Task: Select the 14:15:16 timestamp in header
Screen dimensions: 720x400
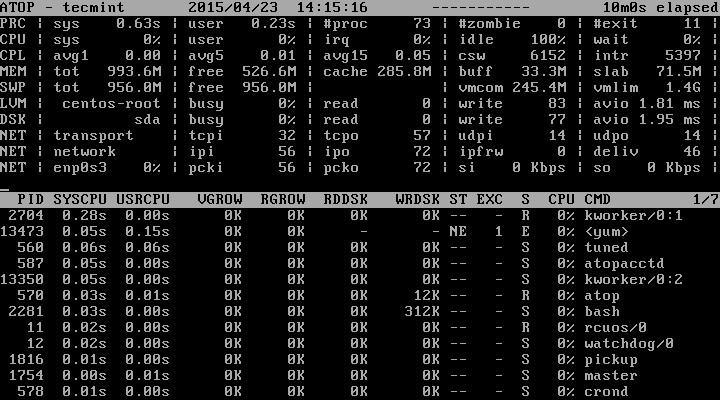Action: point(318,6)
